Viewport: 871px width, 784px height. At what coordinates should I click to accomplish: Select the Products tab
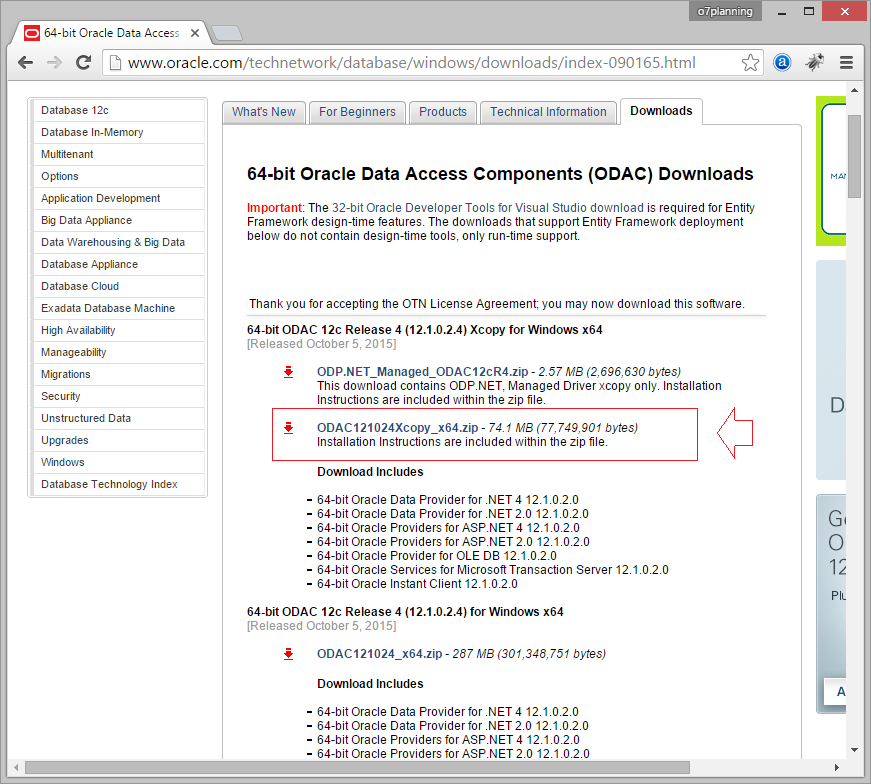[x=443, y=112]
